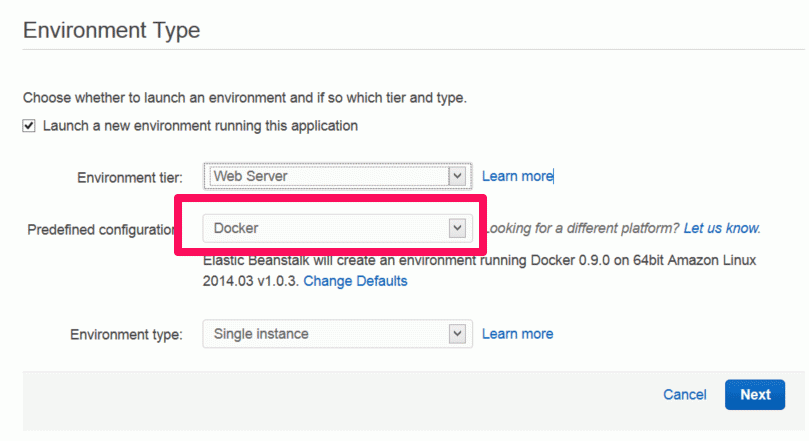Click Learn more beside Environment tier
Viewport: 809px width, 441px height.
click(x=517, y=176)
